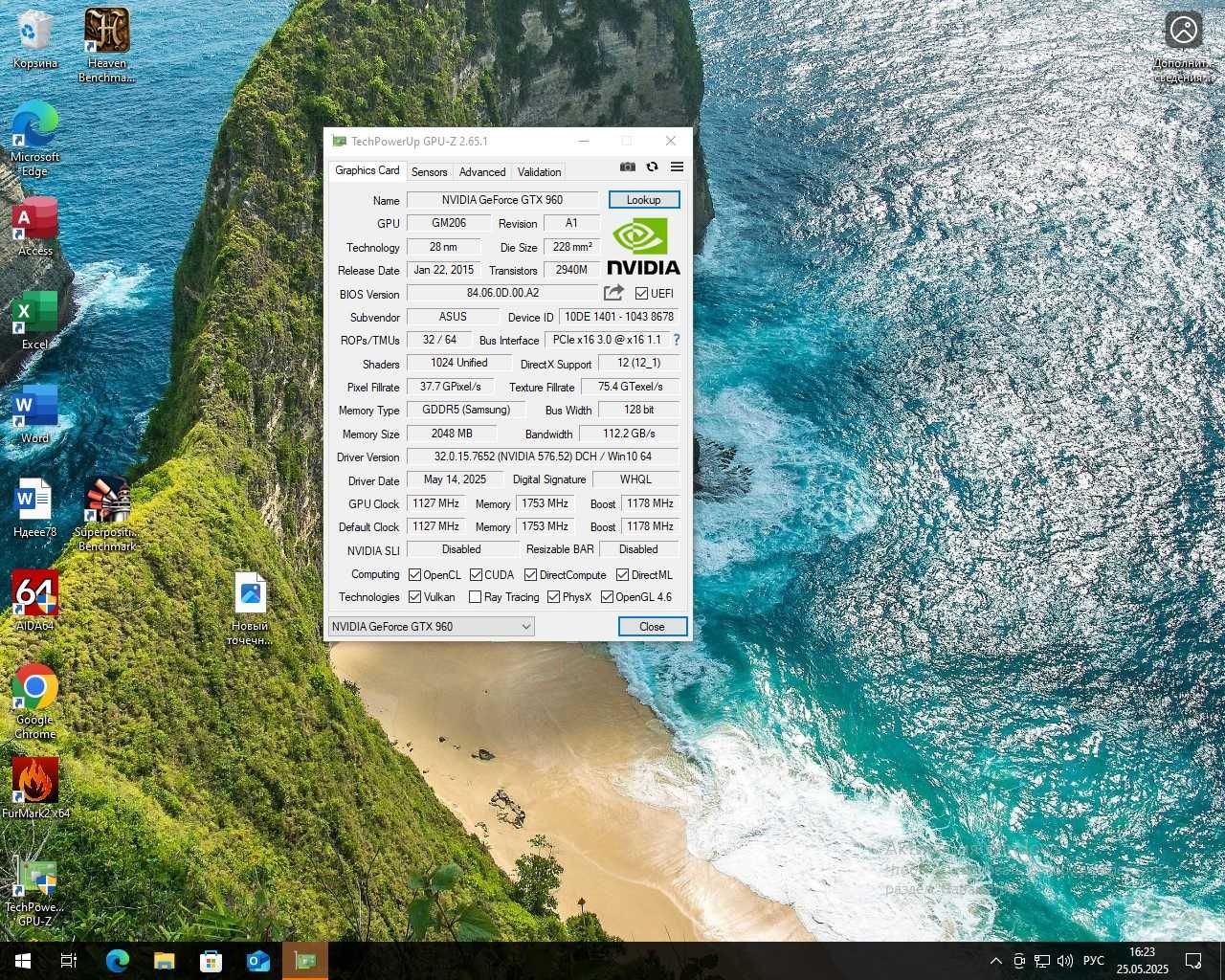Click the GPU-Z title bar text
This screenshot has width=1225, height=980.
tap(419, 141)
